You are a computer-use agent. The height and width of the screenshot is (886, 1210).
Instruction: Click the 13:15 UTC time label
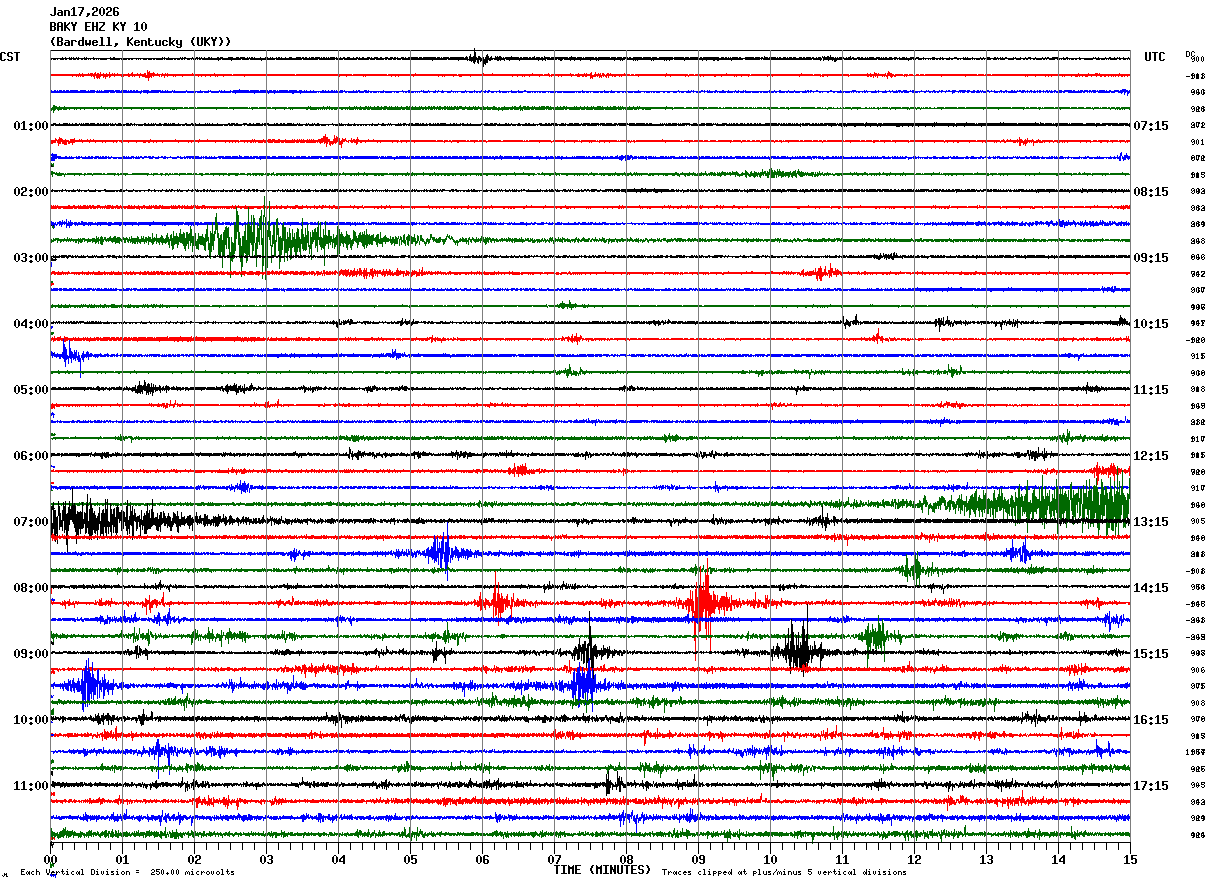click(1151, 522)
